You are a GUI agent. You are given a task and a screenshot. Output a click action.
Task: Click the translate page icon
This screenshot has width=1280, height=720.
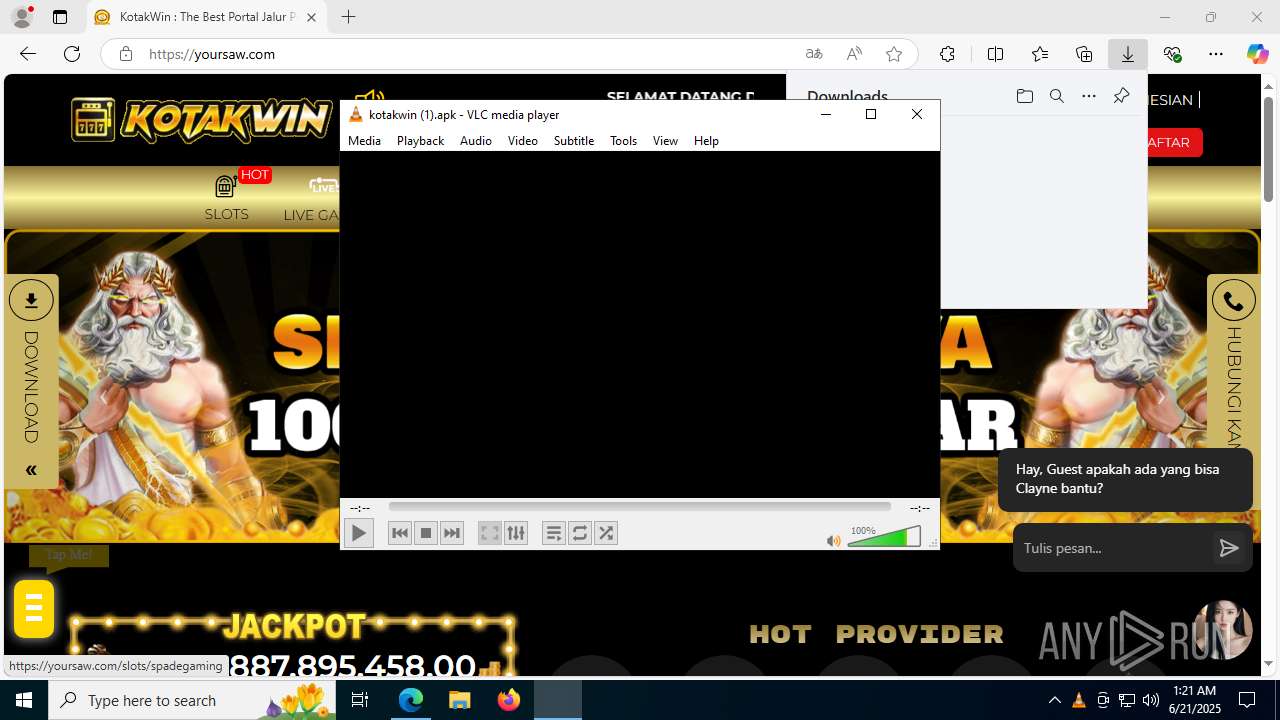tap(814, 54)
